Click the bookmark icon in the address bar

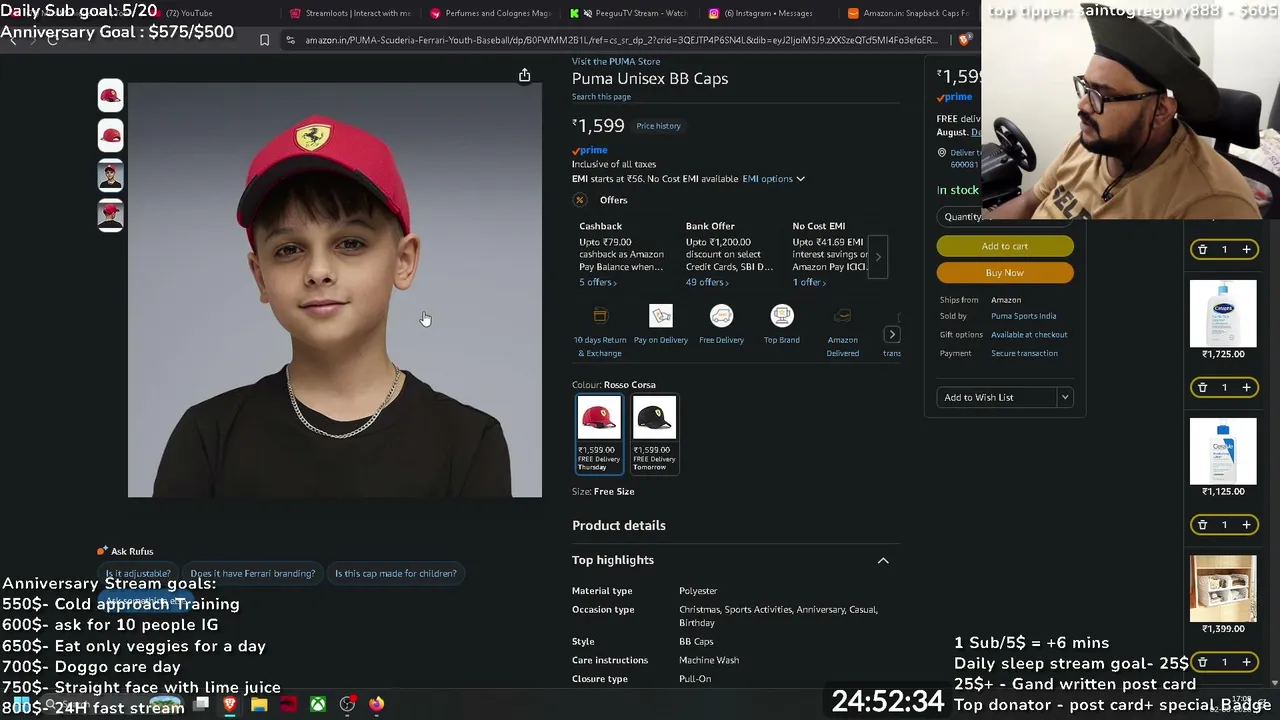tap(264, 40)
